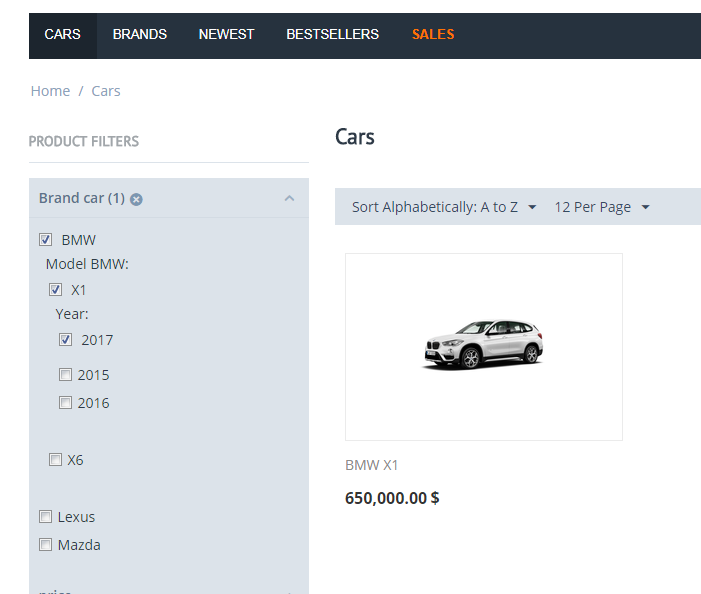The height and width of the screenshot is (594, 701).
Task: Click the Cars page heading
Action: (x=355, y=137)
